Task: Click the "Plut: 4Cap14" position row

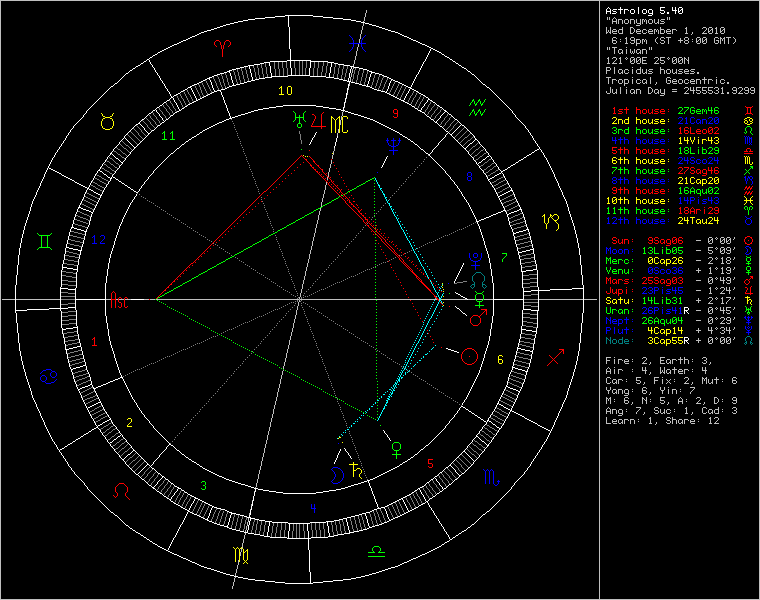Action: click(680, 331)
